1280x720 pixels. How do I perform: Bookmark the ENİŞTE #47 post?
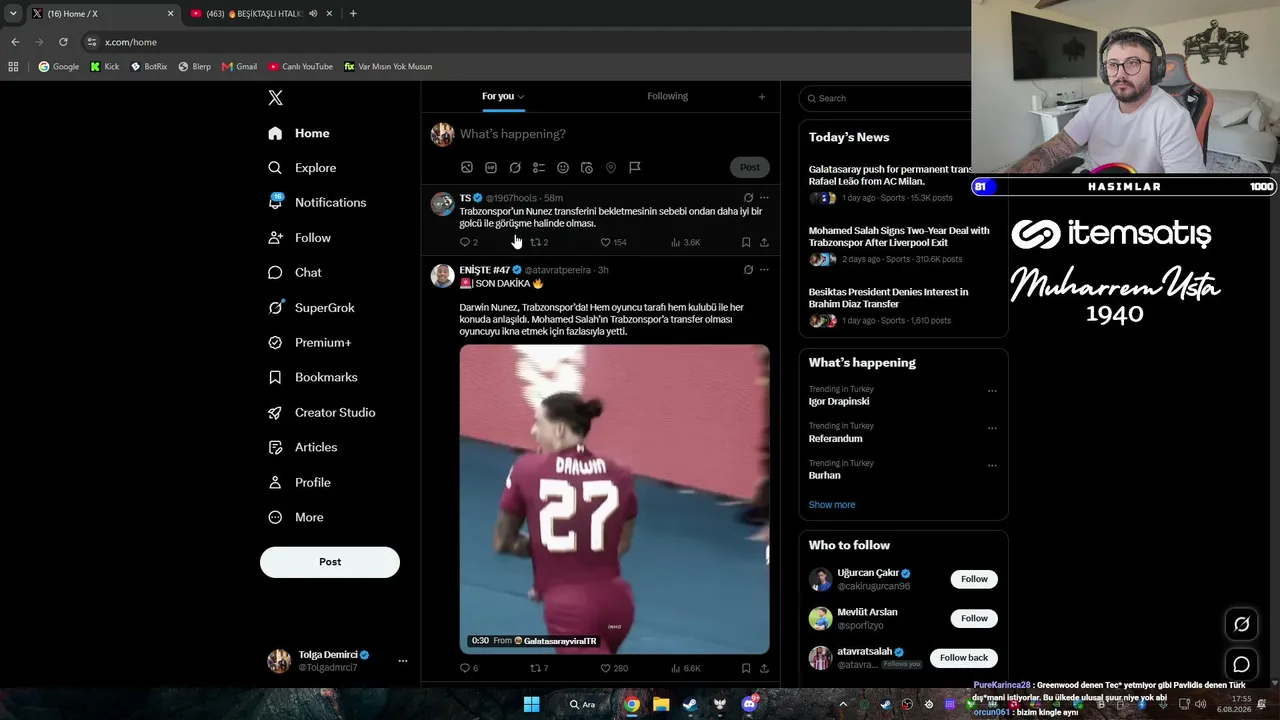tap(746, 668)
